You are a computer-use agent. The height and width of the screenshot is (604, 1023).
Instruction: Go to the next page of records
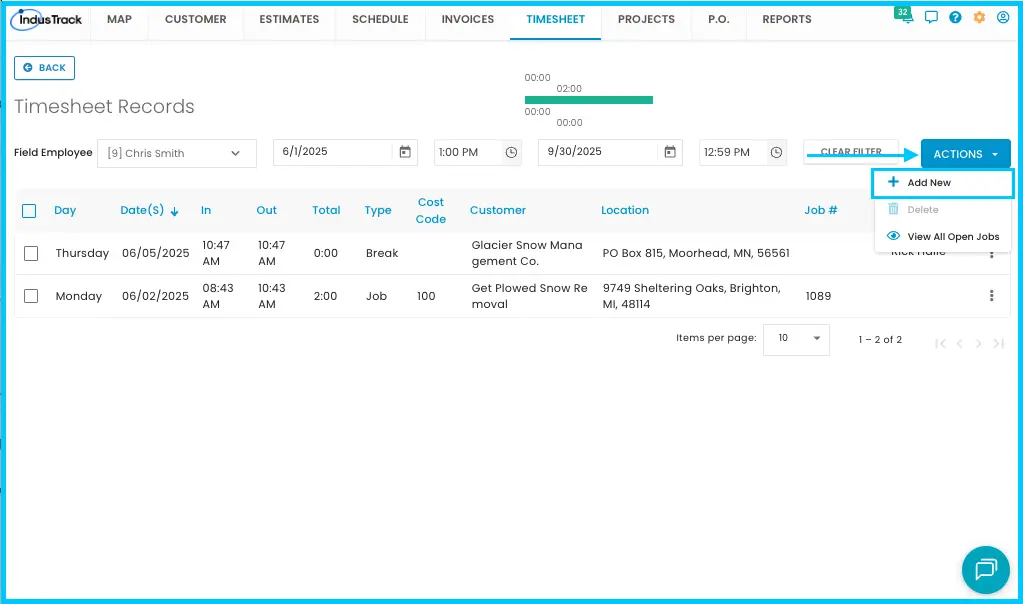(978, 343)
